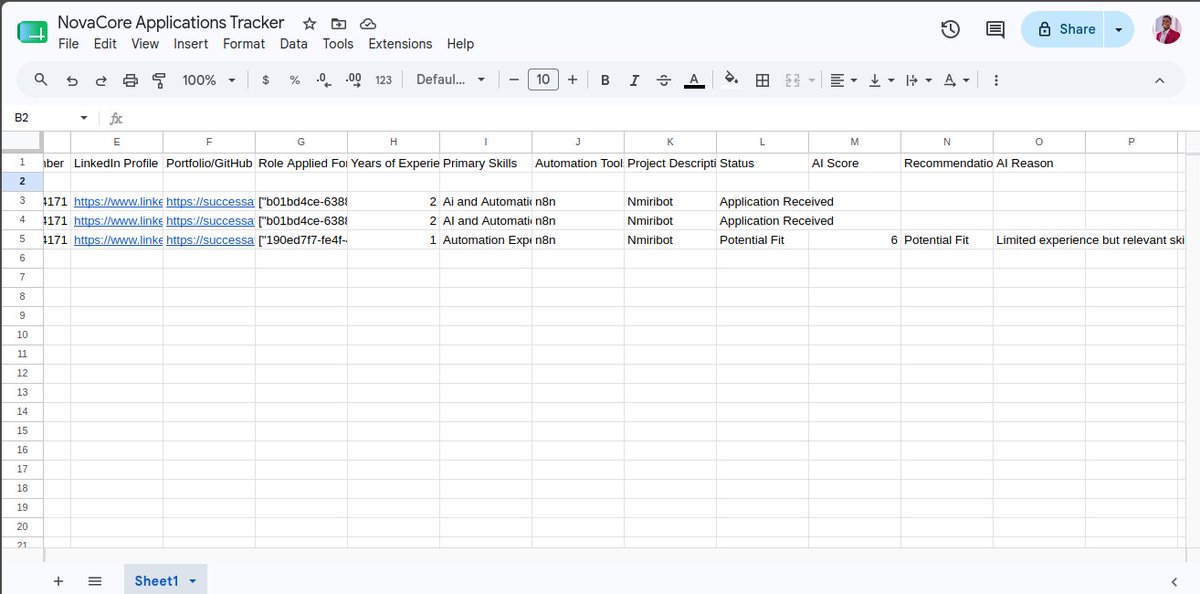
Task: Switch to the Sheet1 tab
Action: pyautogui.click(x=156, y=581)
